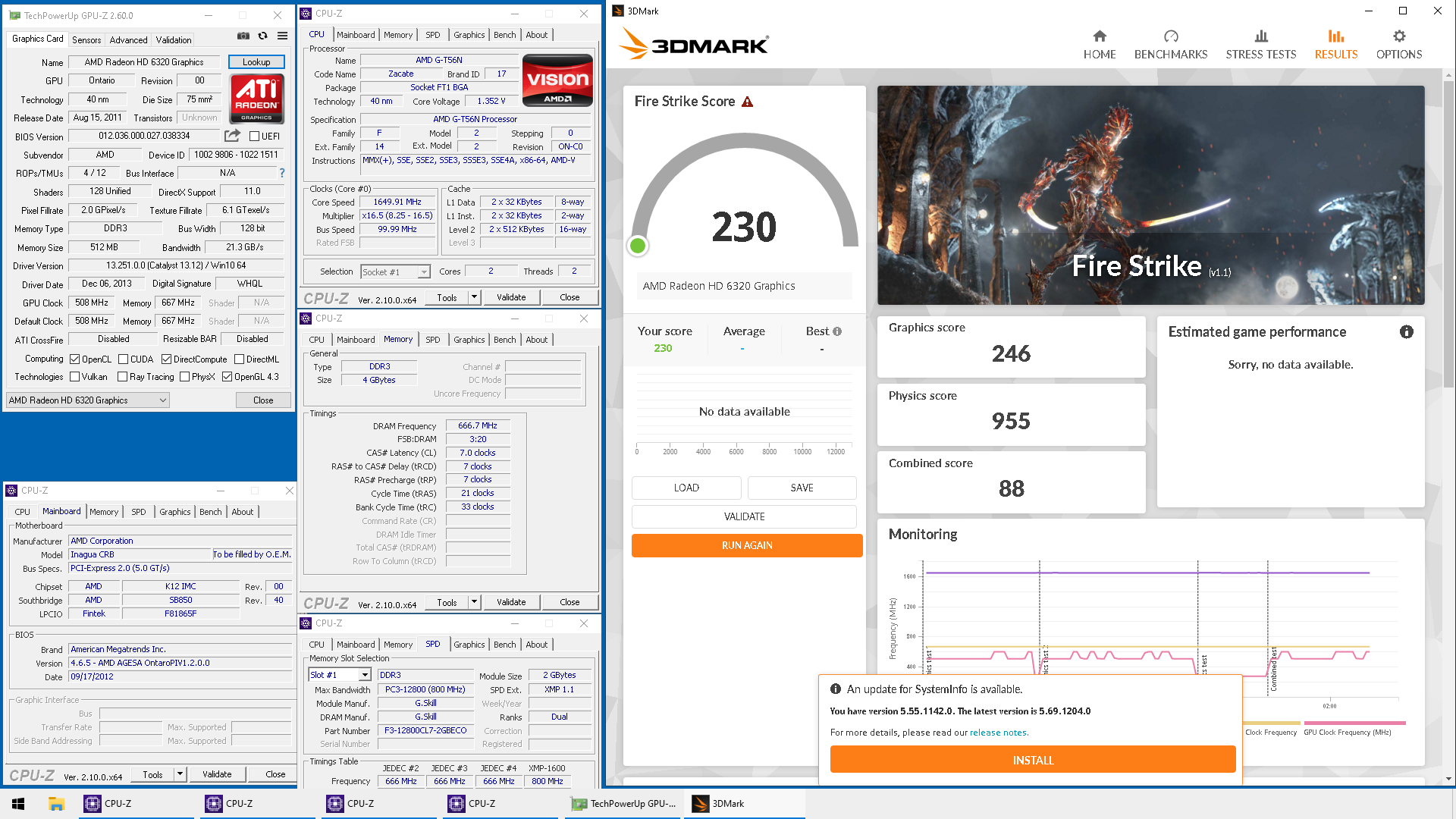
Task: Click the GPU-Z refresh icon
Action: [x=262, y=36]
